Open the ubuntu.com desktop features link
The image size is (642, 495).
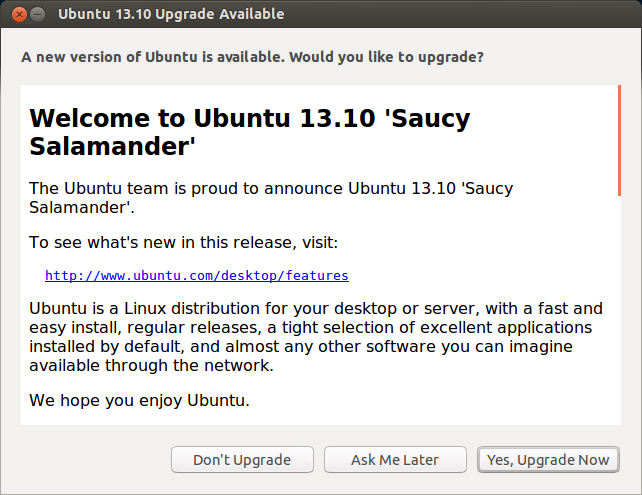tap(196, 275)
